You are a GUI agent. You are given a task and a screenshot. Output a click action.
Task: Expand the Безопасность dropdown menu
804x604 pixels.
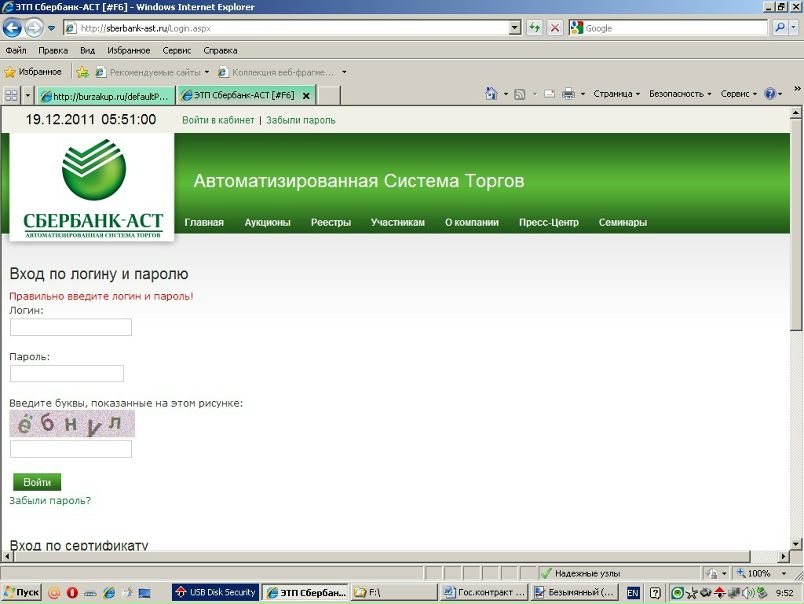point(680,94)
